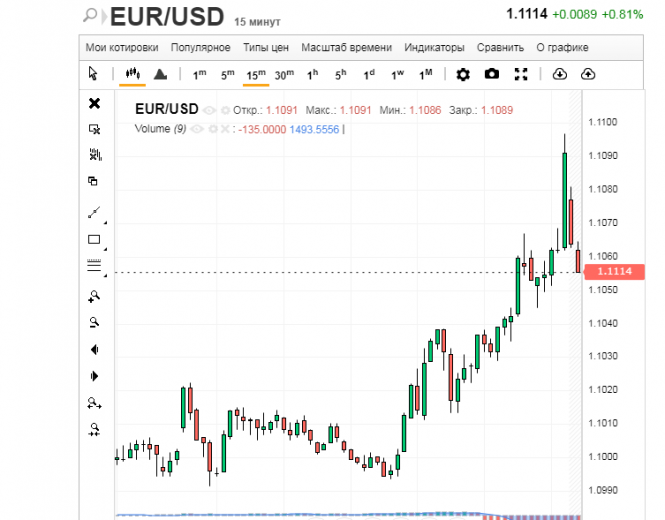The width and height of the screenshot is (665, 520).
Task: Select the trend line drawing tool
Action: coord(94,212)
